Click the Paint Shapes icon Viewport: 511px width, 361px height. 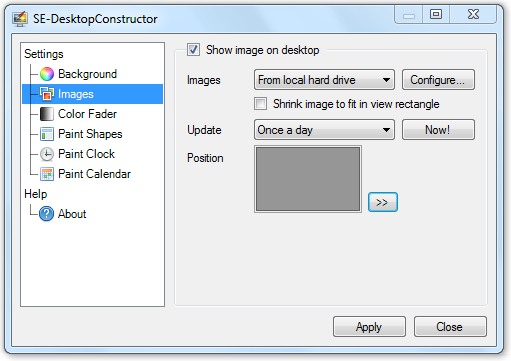[x=47, y=134]
